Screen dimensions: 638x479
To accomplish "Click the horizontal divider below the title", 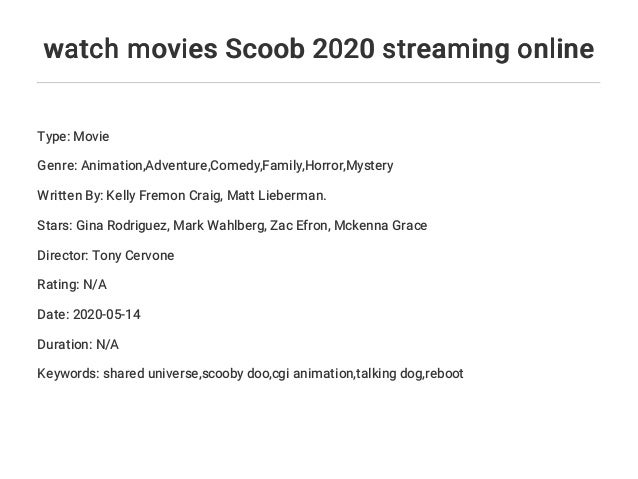I will point(319,83).
